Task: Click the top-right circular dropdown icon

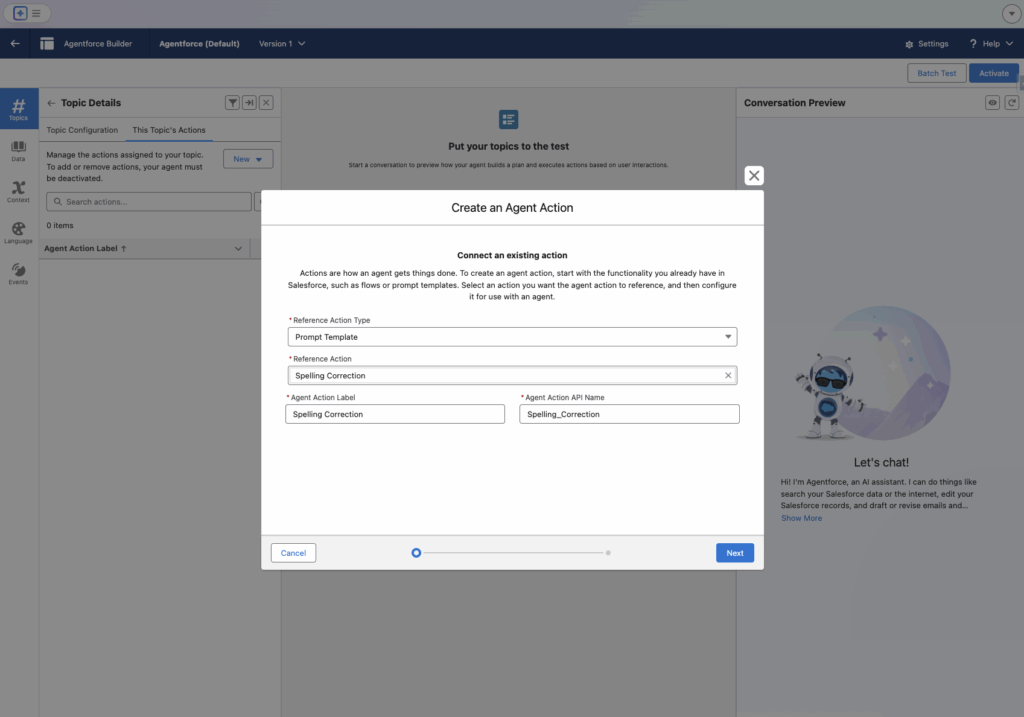Action: click(x=1012, y=13)
